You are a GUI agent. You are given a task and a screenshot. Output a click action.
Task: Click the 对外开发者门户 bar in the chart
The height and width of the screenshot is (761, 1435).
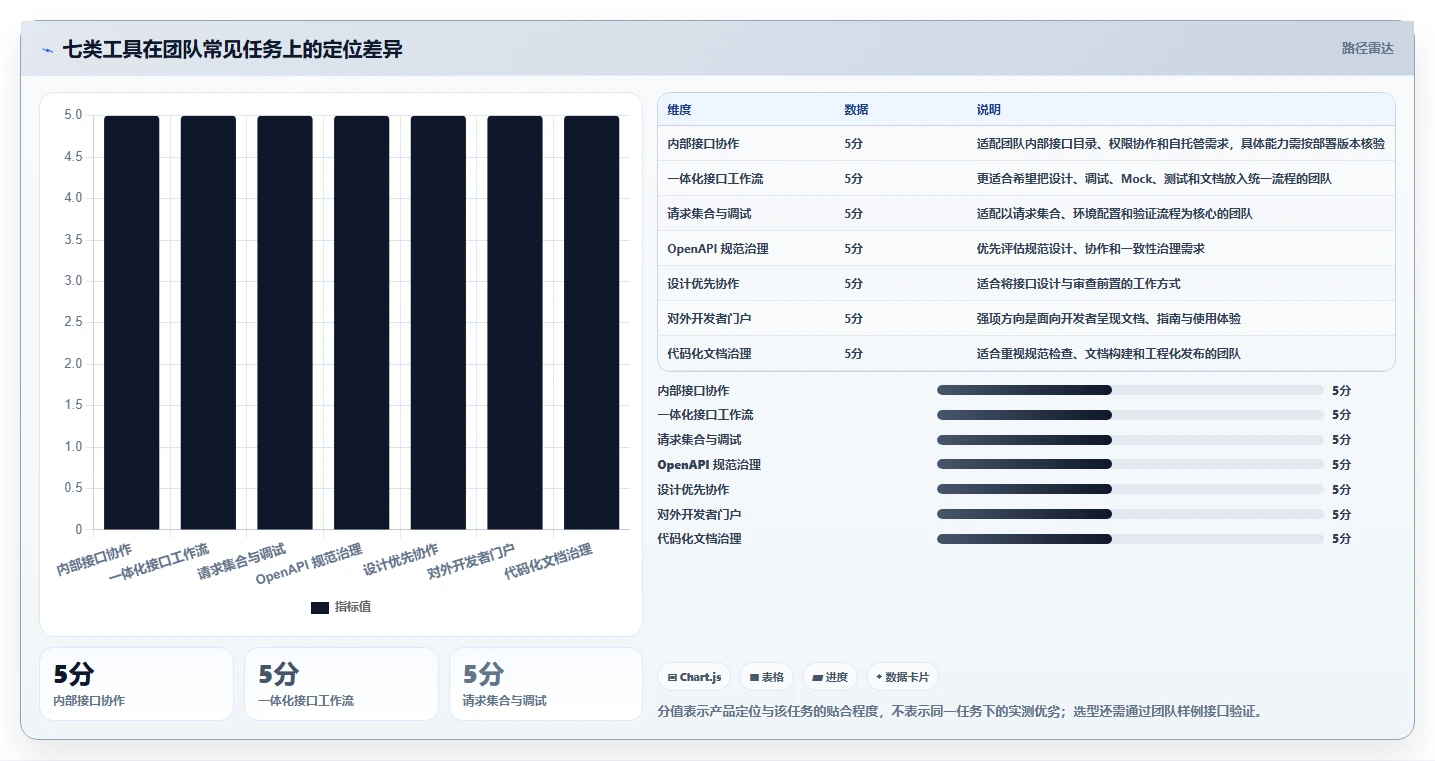[515, 322]
